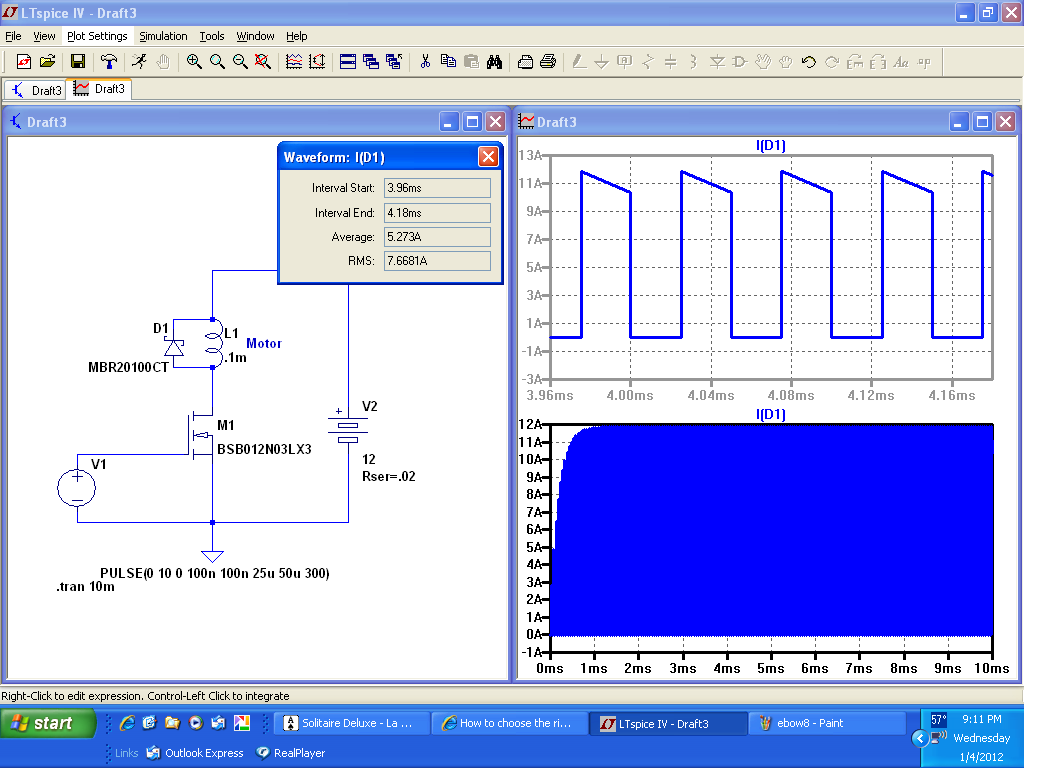Open the Tools menu
1042x770 pixels.
click(212, 36)
